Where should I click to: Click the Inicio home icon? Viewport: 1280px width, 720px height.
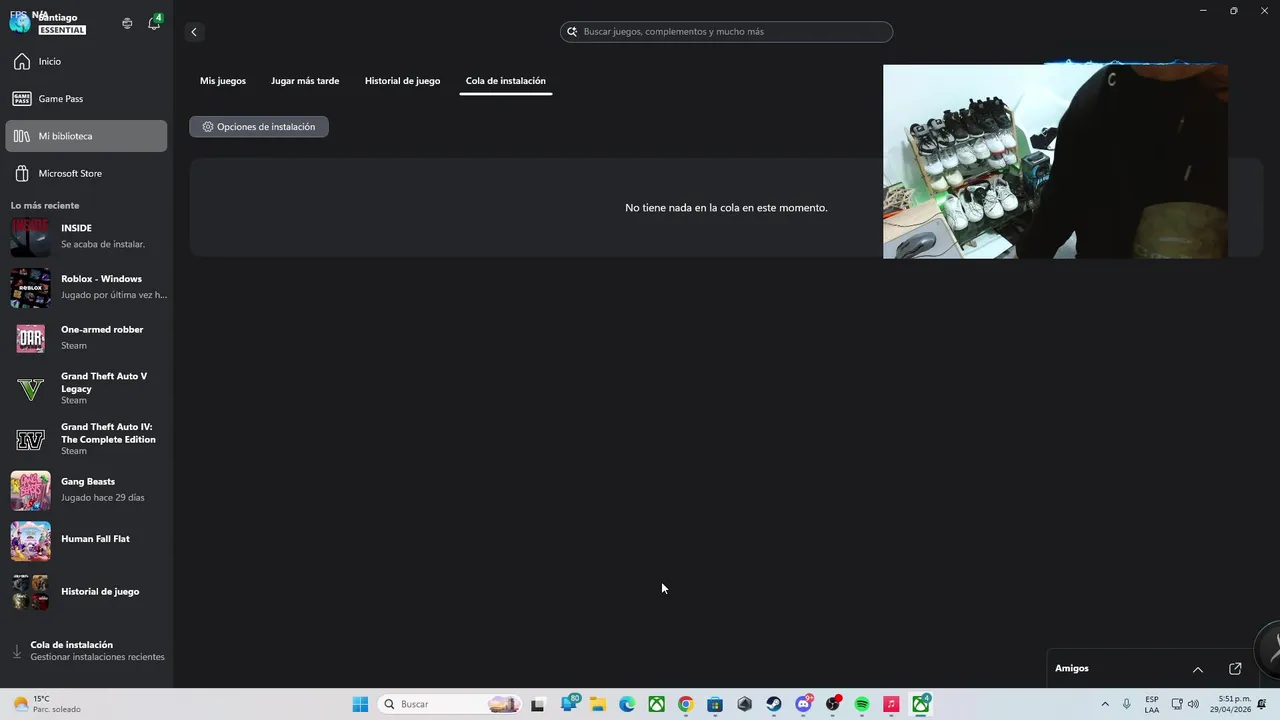(22, 62)
